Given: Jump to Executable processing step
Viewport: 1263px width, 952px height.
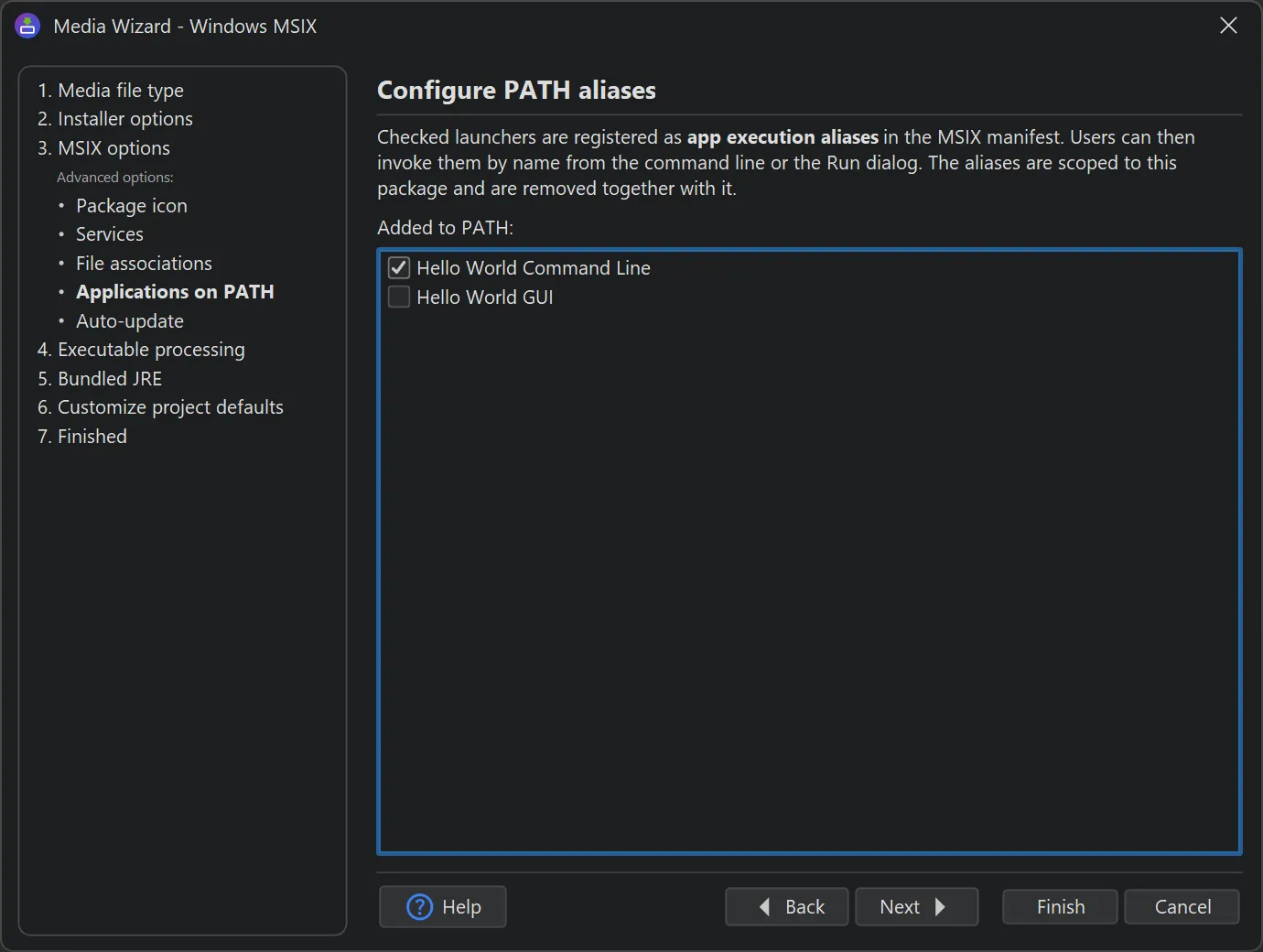Looking at the screenshot, I should click(141, 350).
